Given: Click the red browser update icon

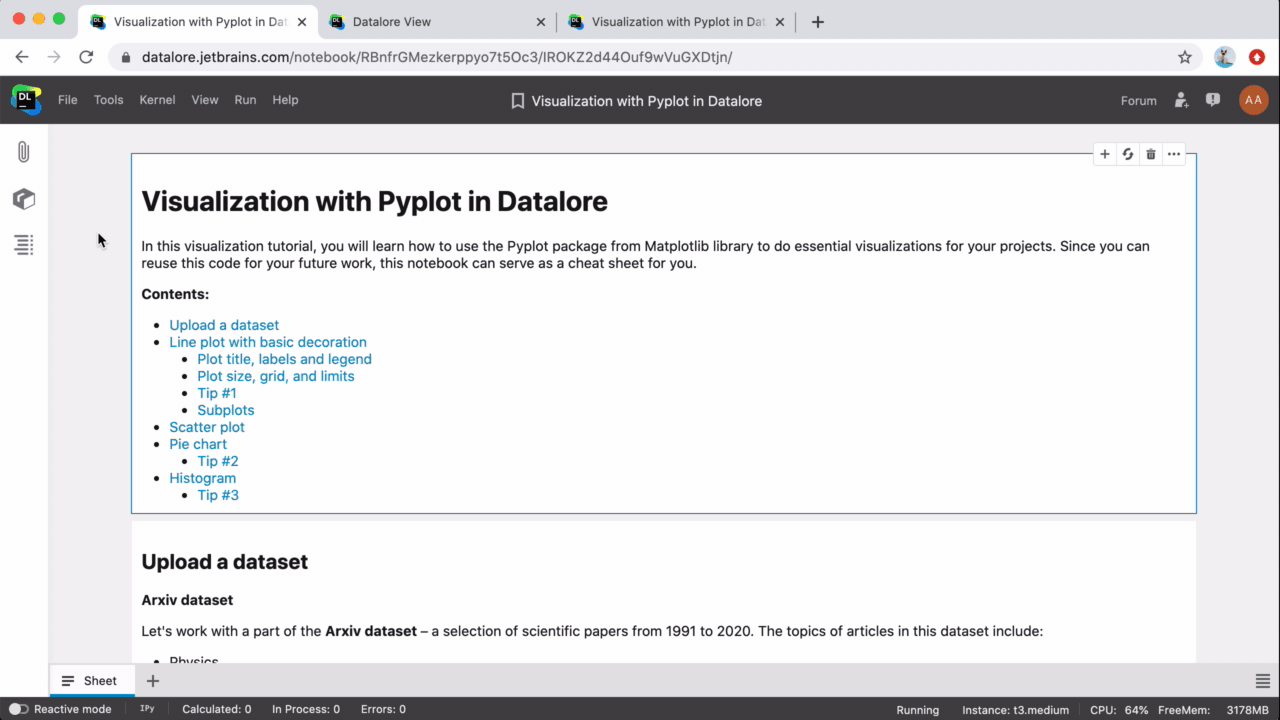Looking at the screenshot, I should point(1257,57).
